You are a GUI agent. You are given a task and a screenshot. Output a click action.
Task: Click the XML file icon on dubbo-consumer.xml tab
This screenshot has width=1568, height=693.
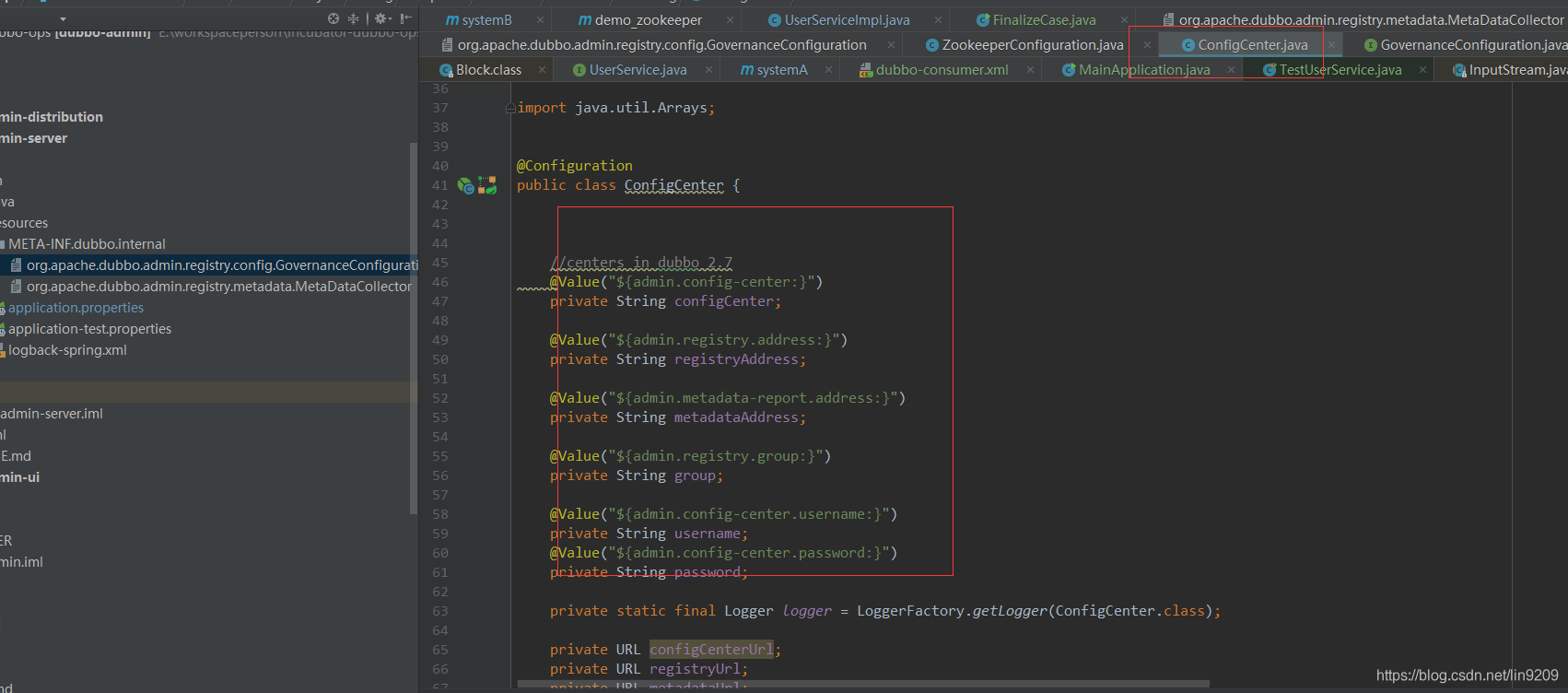866,70
